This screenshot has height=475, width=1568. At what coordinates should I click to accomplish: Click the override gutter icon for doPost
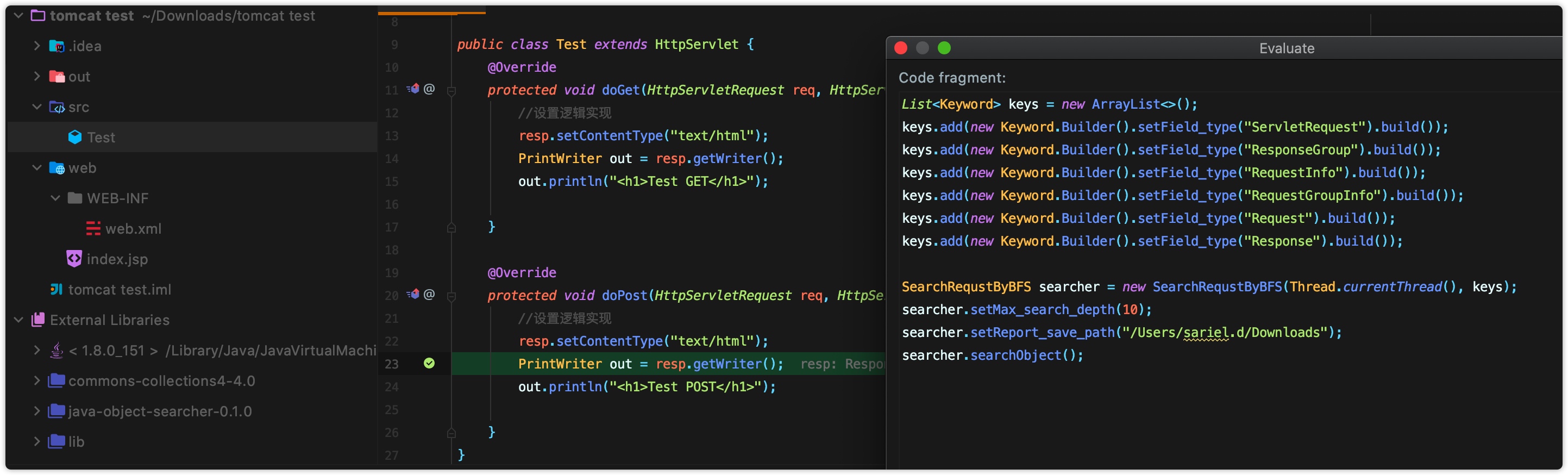pos(413,295)
